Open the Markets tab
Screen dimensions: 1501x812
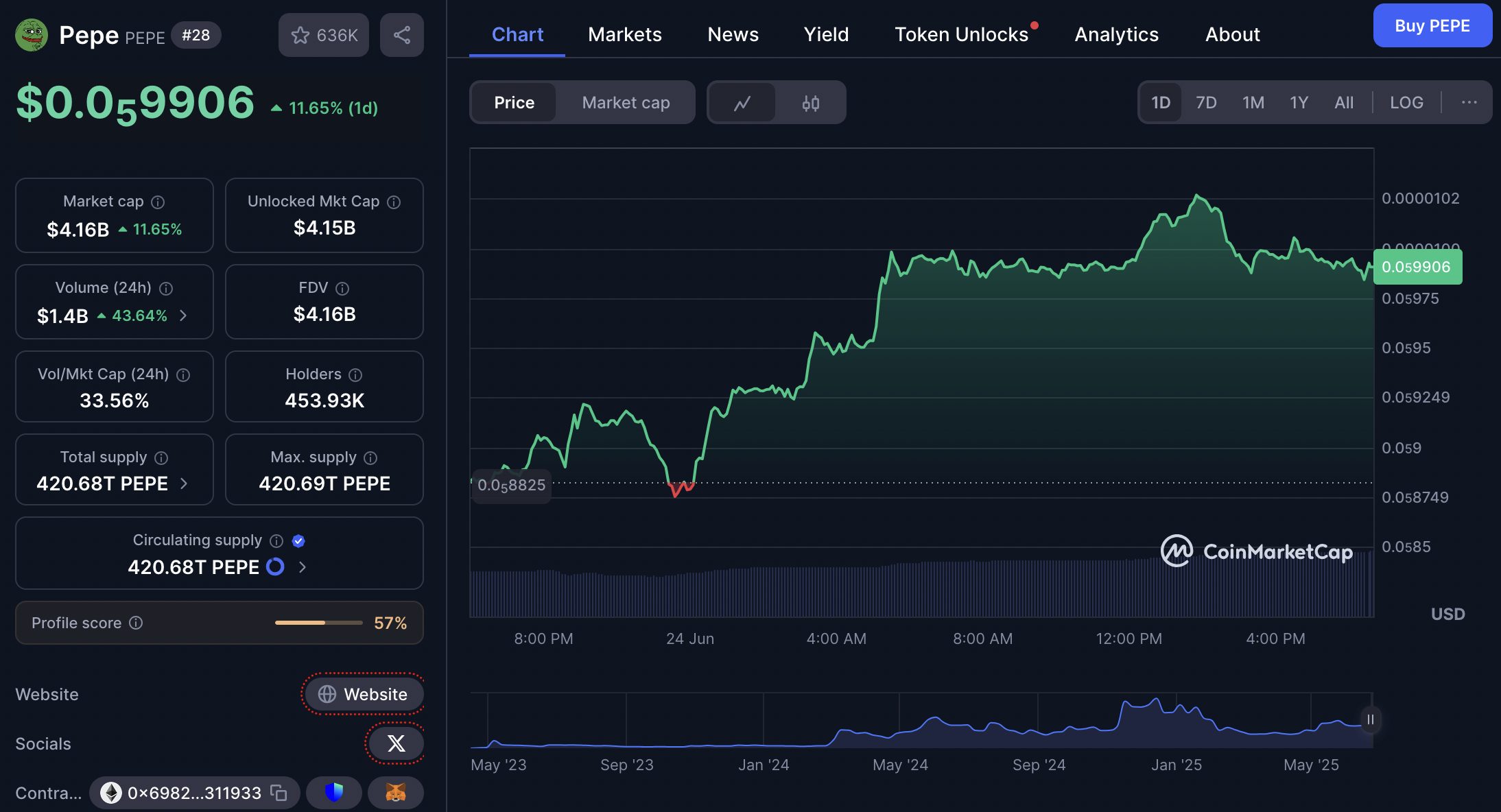(x=625, y=34)
